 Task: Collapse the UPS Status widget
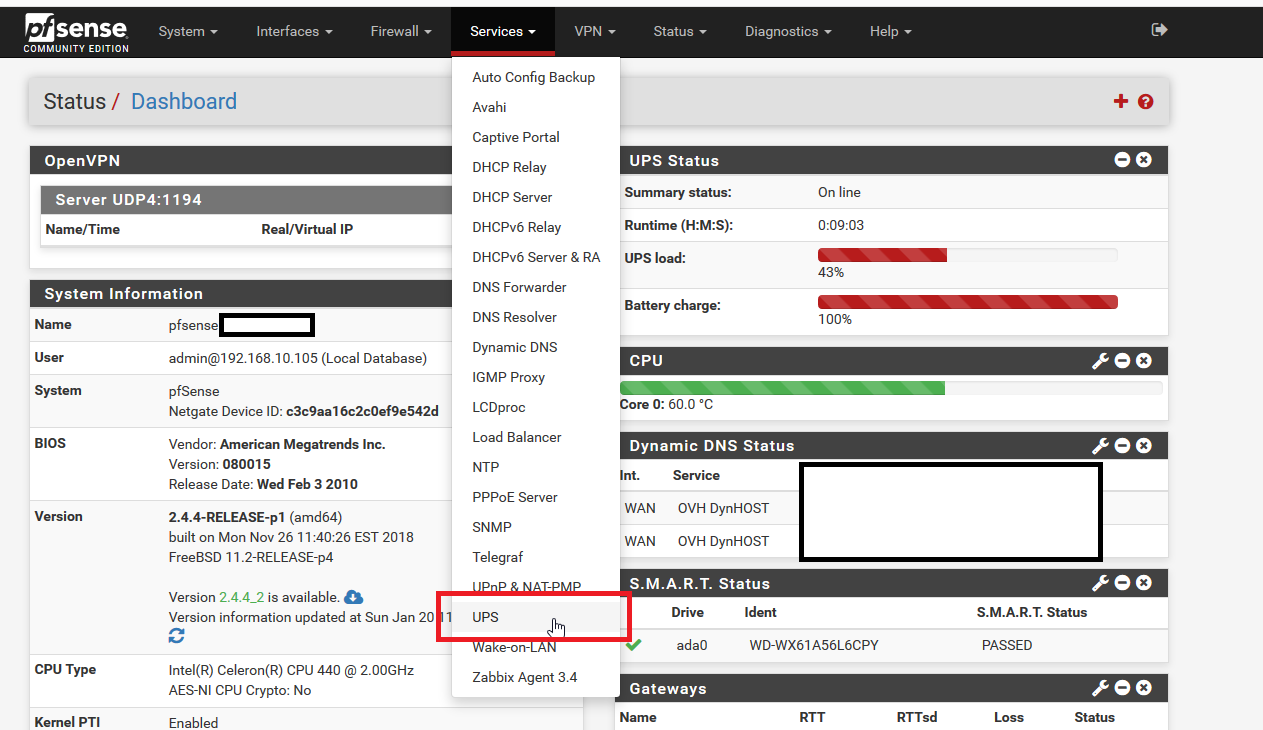(x=1122, y=160)
